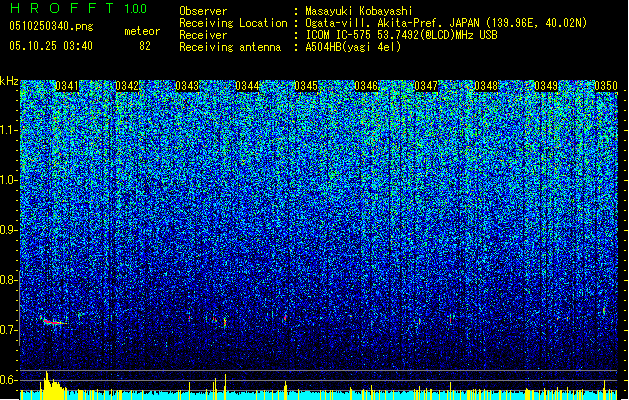This screenshot has height=400, width=629.
Task: Click the date stamp 05.10.25 03:40
Action: tap(51, 46)
